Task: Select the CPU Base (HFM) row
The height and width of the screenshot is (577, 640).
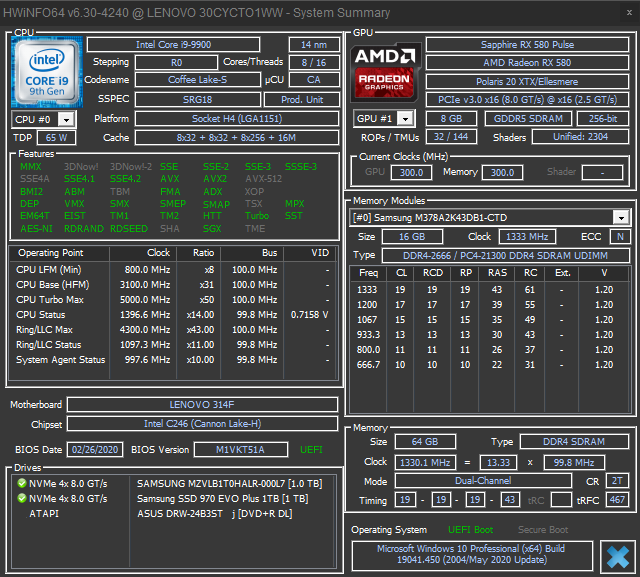Action: tap(172, 285)
